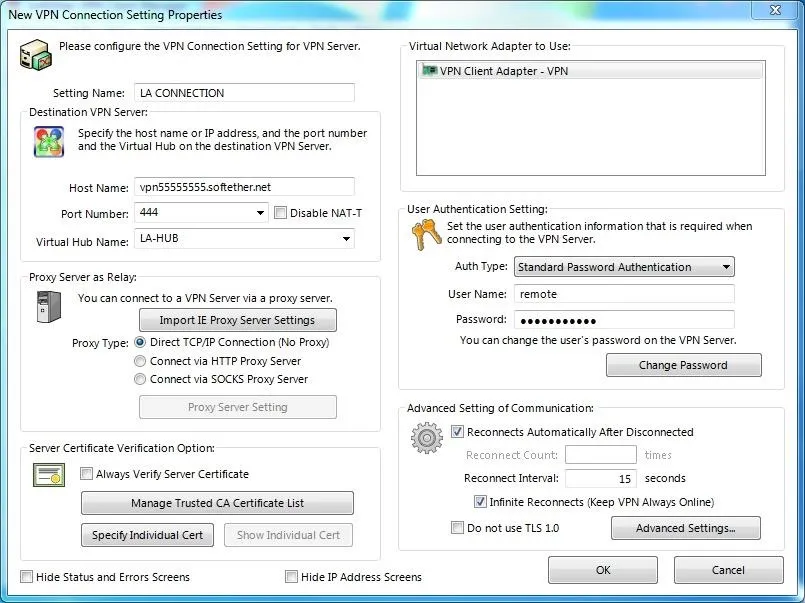
Task: Select Connect via HTTP Proxy Server
Action: (x=140, y=361)
